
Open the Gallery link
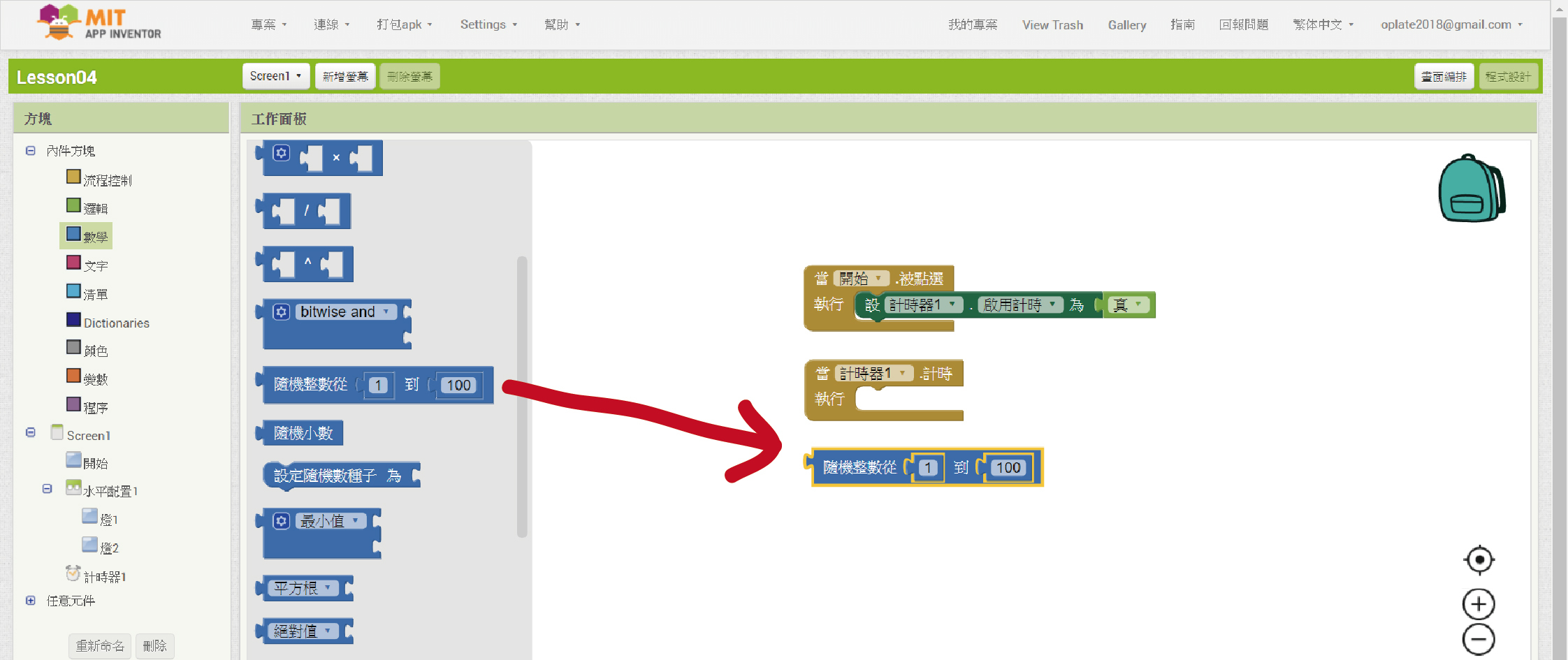[1127, 24]
